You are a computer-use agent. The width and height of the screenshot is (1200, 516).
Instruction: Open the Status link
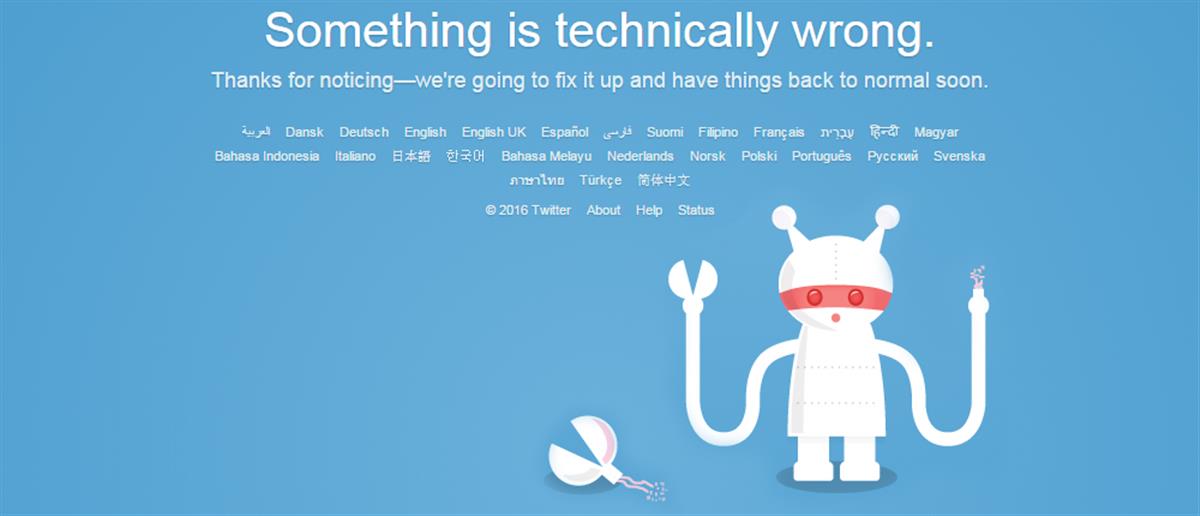(x=696, y=210)
